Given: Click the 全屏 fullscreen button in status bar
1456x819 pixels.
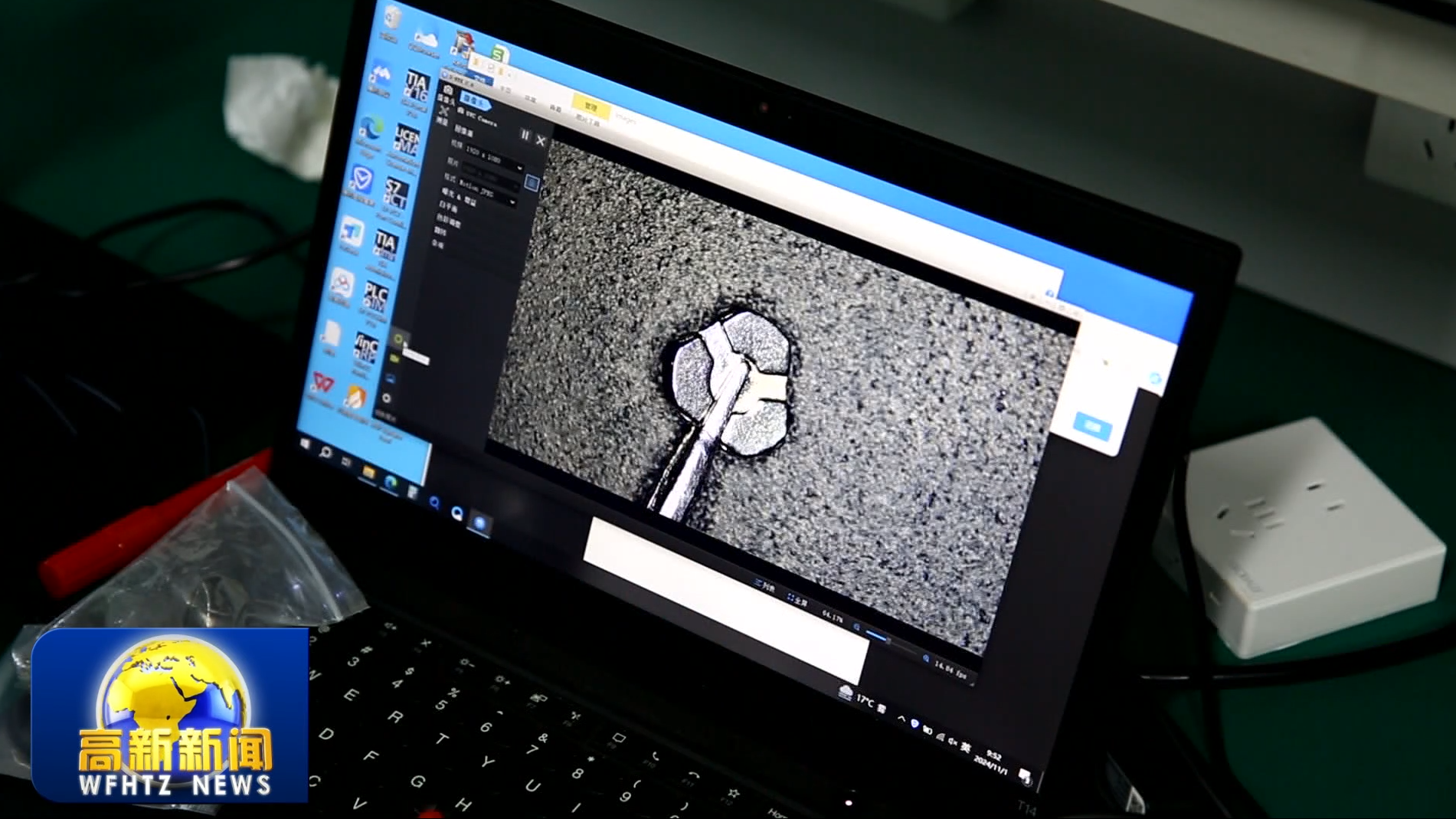Looking at the screenshot, I should (797, 601).
